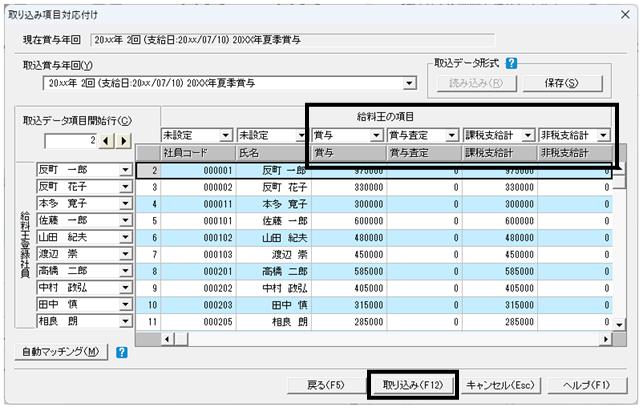Open the 賞与査定 item mapping dropdown

(452, 135)
